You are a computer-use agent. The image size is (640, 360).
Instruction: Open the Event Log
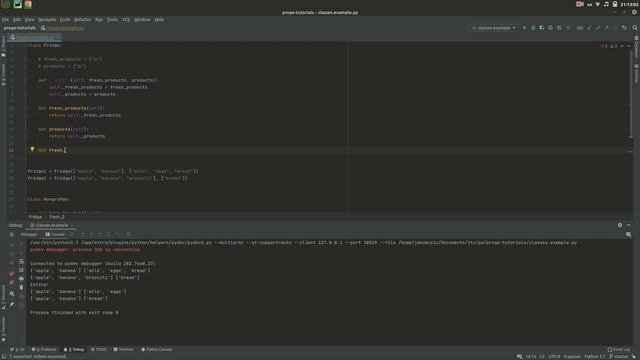click(x=619, y=349)
